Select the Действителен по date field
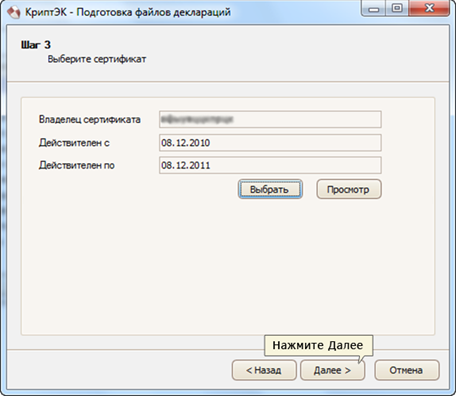 tap(270, 165)
